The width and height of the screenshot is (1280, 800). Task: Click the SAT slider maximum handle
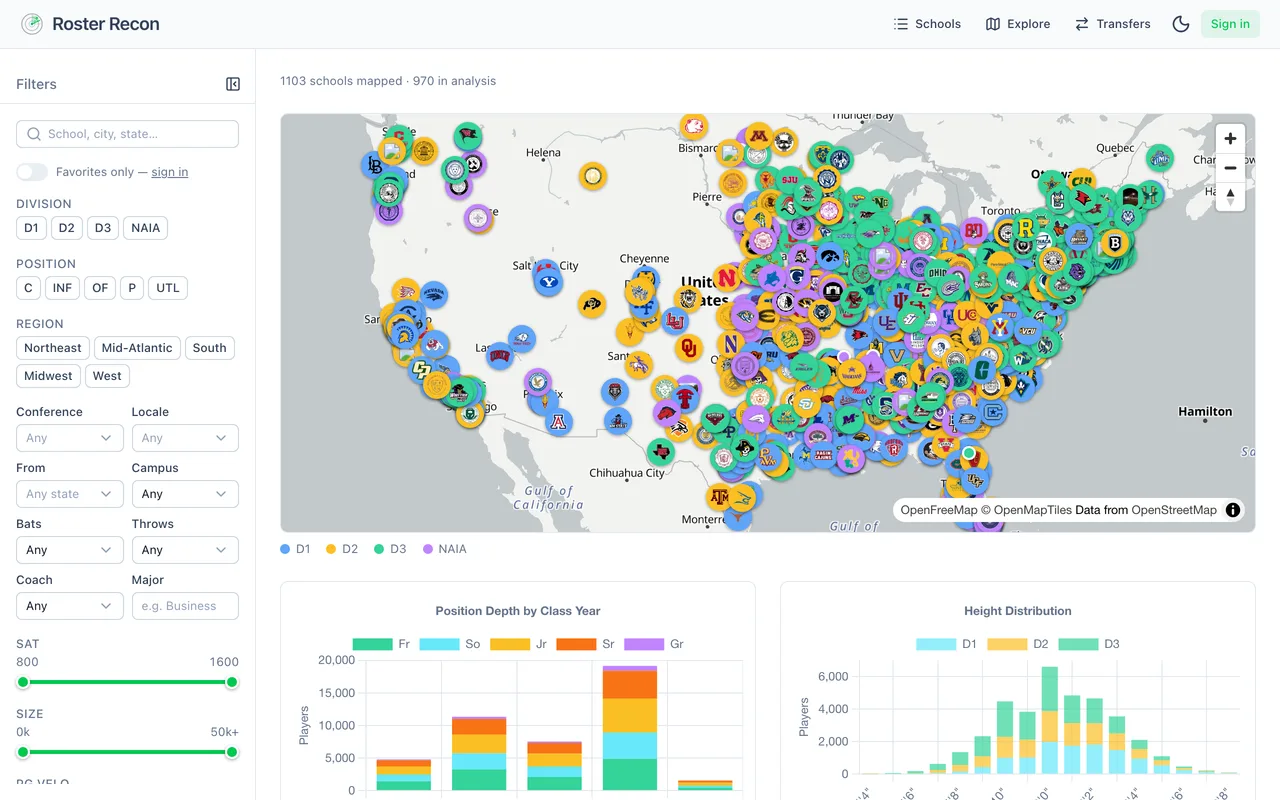point(232,682)
